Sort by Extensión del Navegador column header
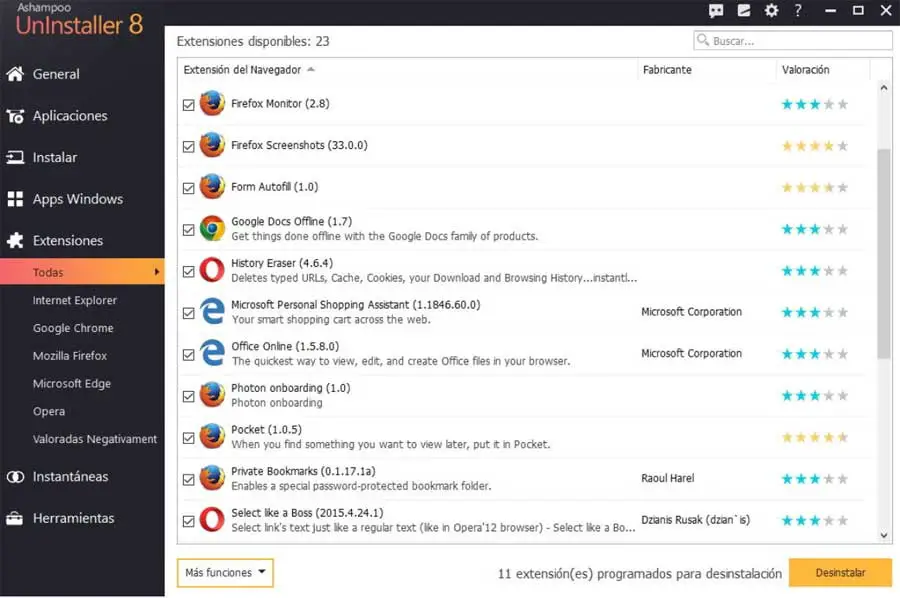The height and width of the screenshot is (598, 900). click(x=242, y=70)
